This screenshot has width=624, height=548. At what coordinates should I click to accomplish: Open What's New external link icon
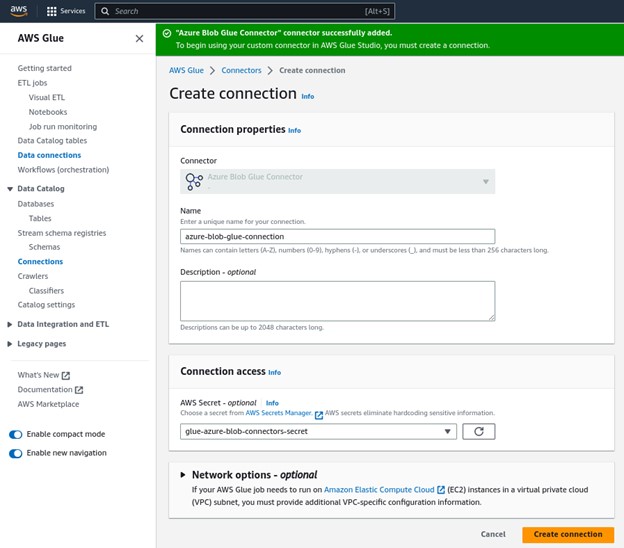[x=66, y=375]
